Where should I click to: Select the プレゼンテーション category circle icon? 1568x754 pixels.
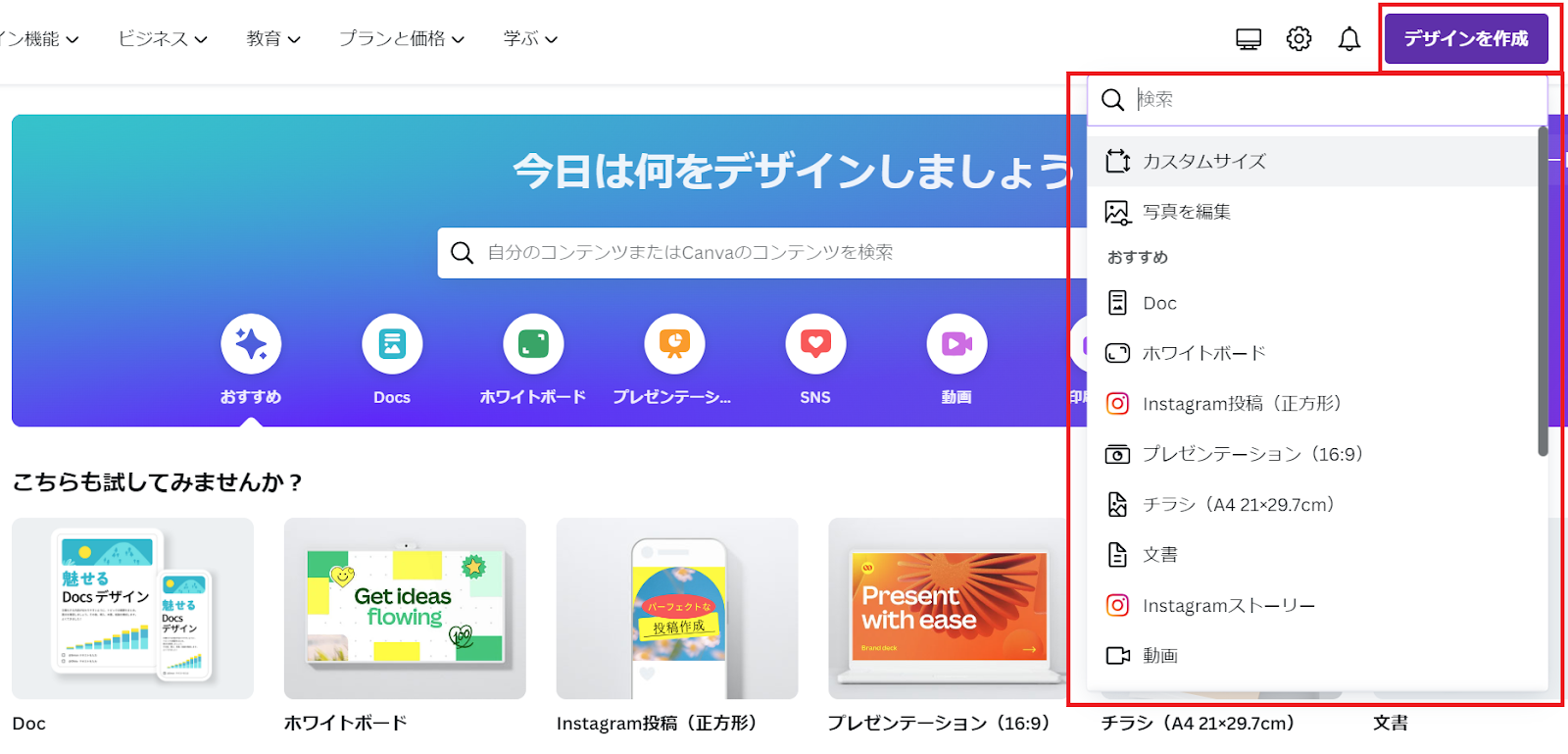[674, 344]
